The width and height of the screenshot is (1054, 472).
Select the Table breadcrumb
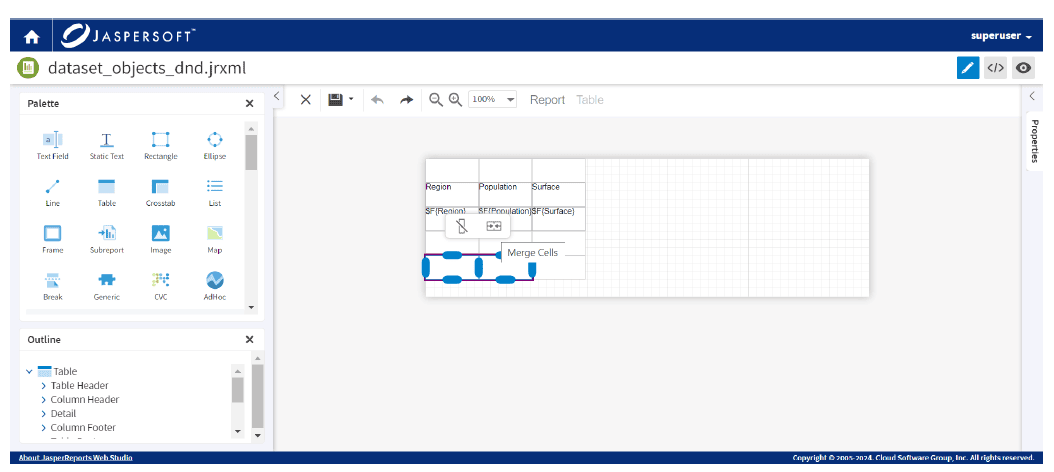[x=590, y=100]
